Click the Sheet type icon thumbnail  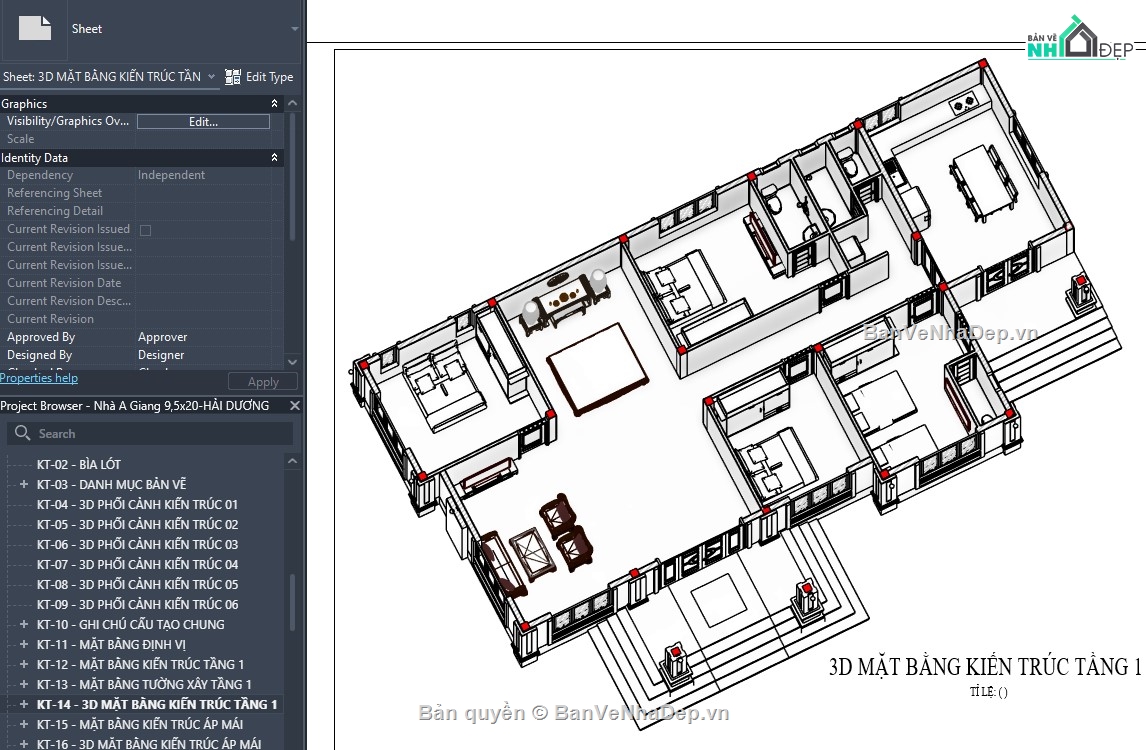pos(34,29)
